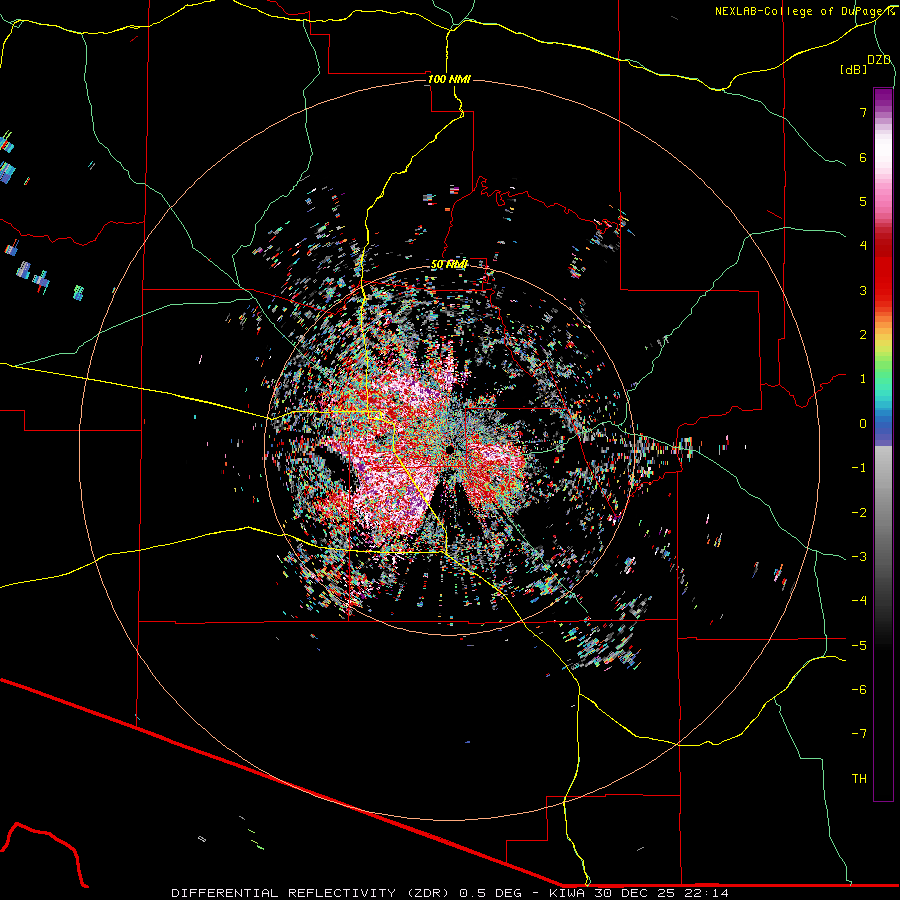The width and height of the screenshot is (900, 900).
Task: Select the -1 tick on the color scale
Action: coord(859,468)
